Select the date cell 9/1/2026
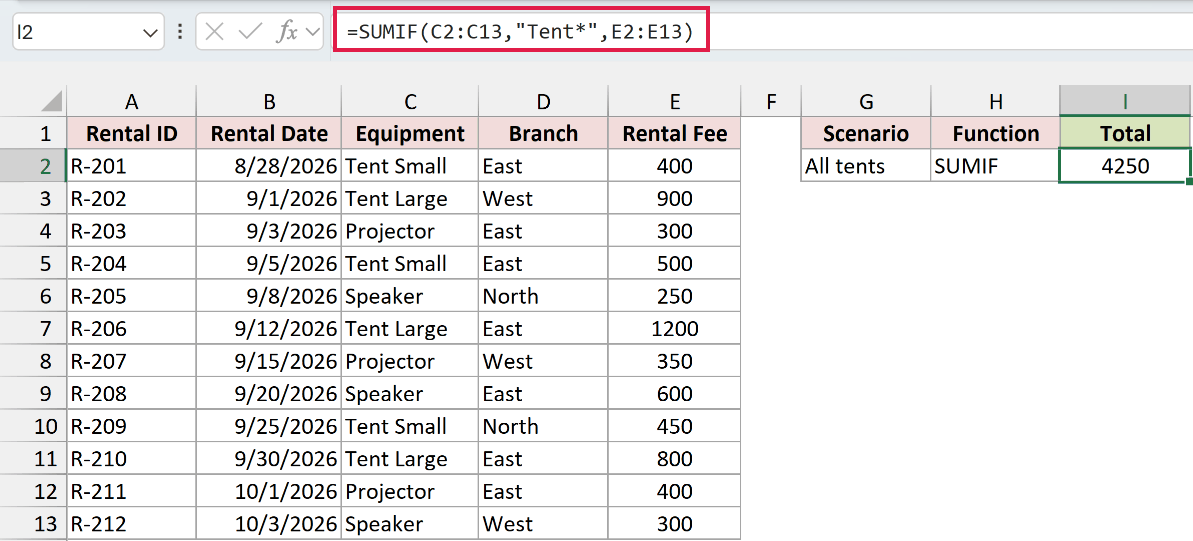Viewport: 1193px width, 541px height. pyautogui.click(x=269, y=199)
